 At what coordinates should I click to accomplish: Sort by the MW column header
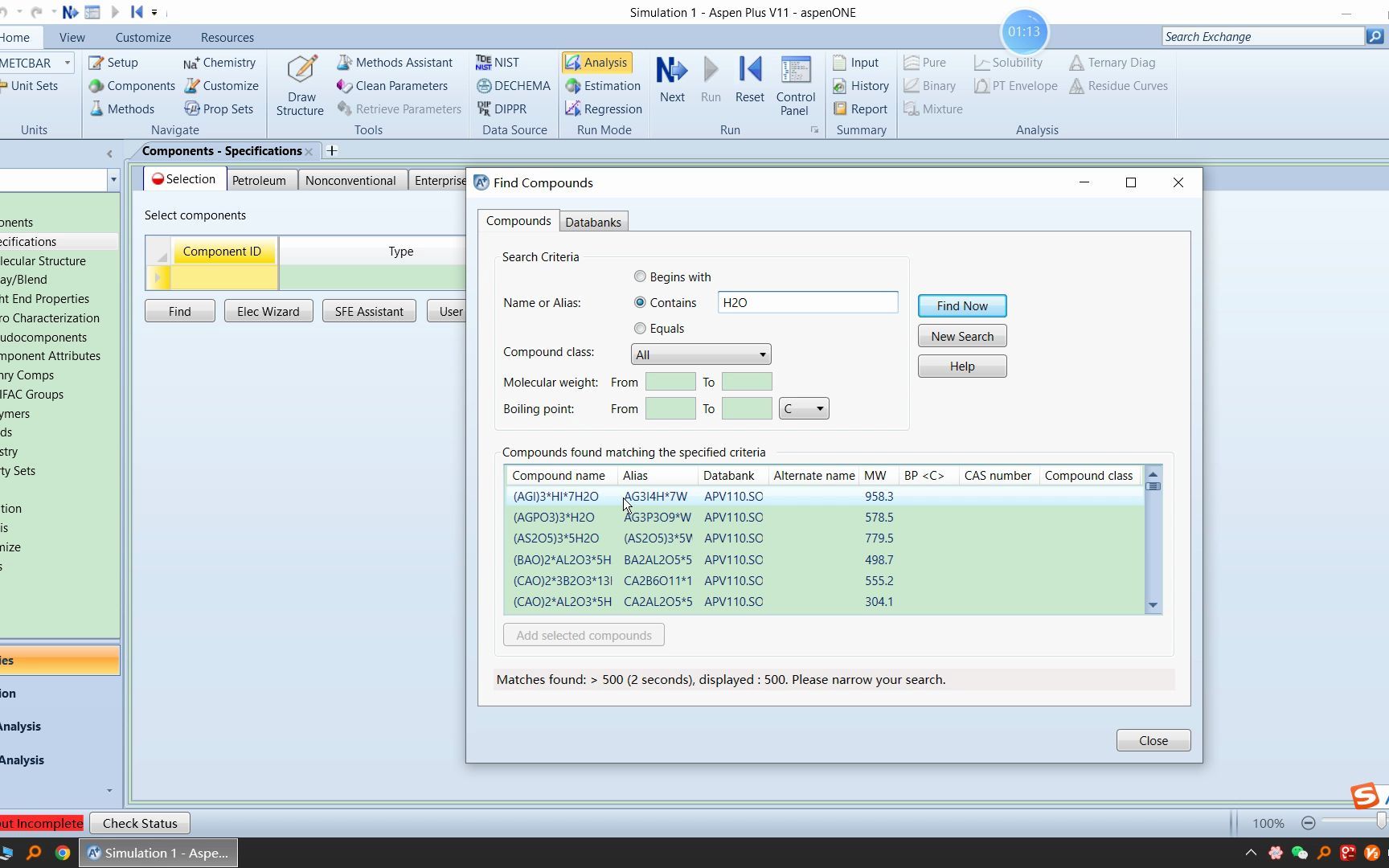click(x=879, y=476)
